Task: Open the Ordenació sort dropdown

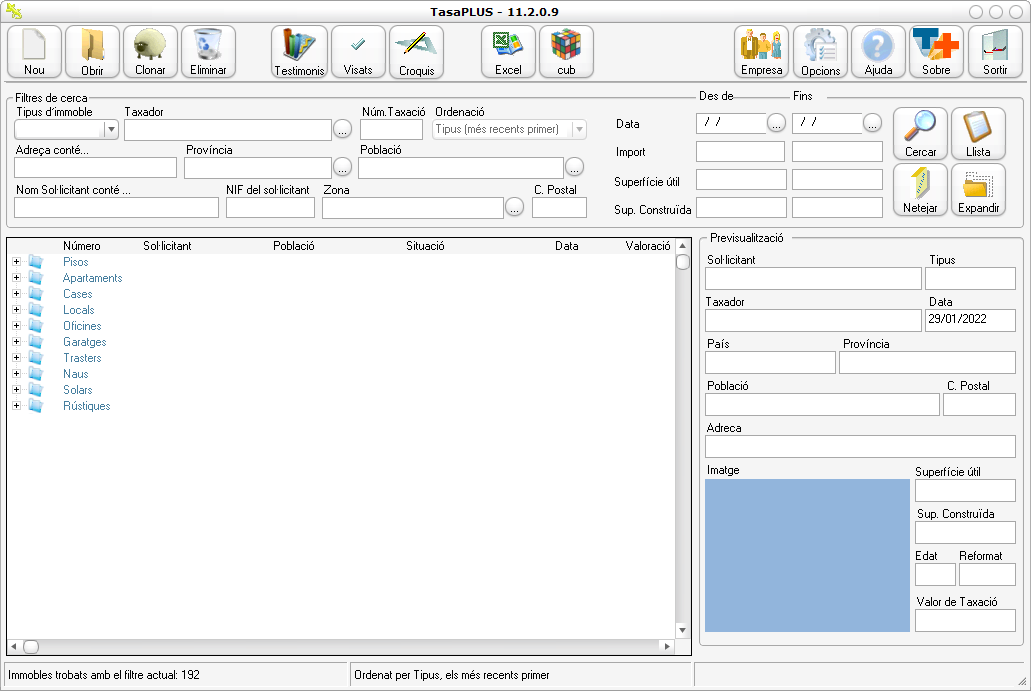Action: pyautogui.click(x=578, y=130)
